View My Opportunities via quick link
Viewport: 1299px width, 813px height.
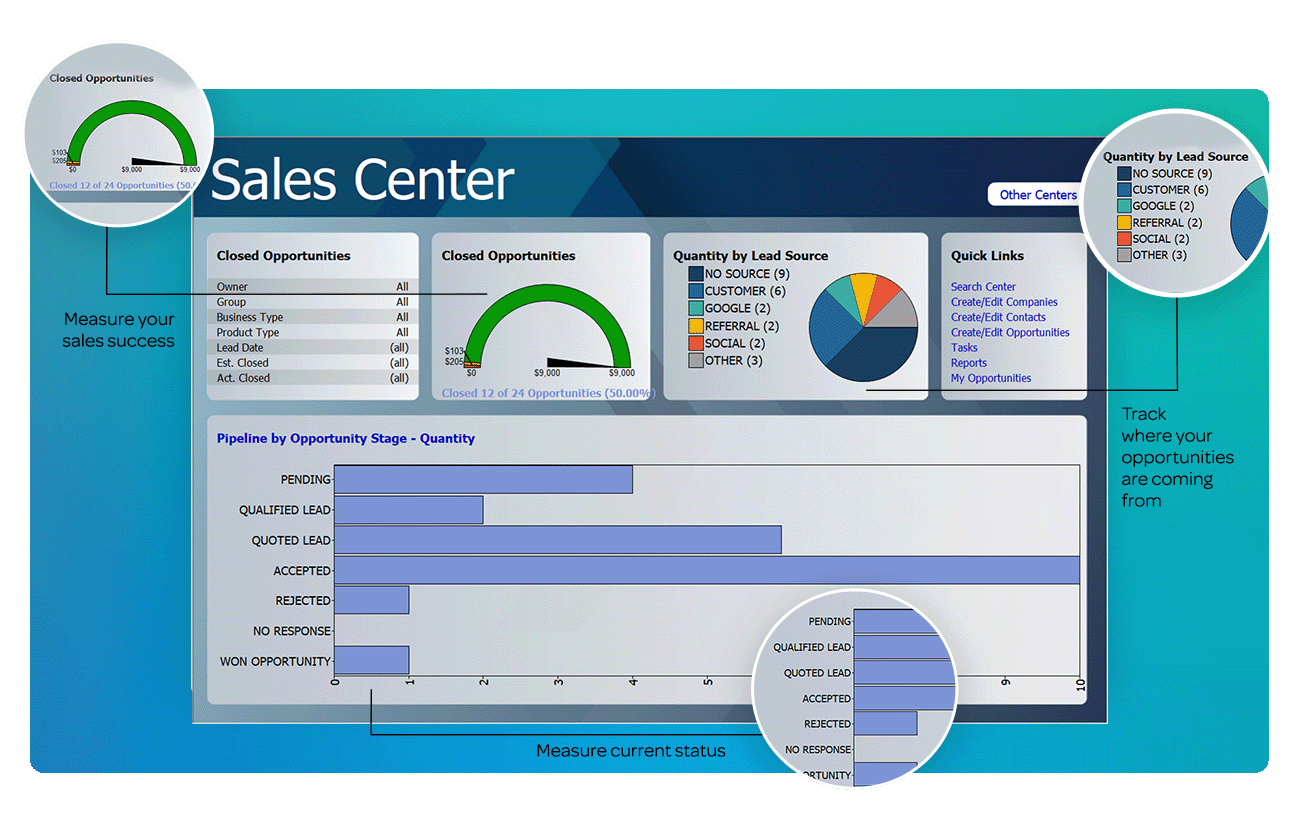(x=990, y=377)
